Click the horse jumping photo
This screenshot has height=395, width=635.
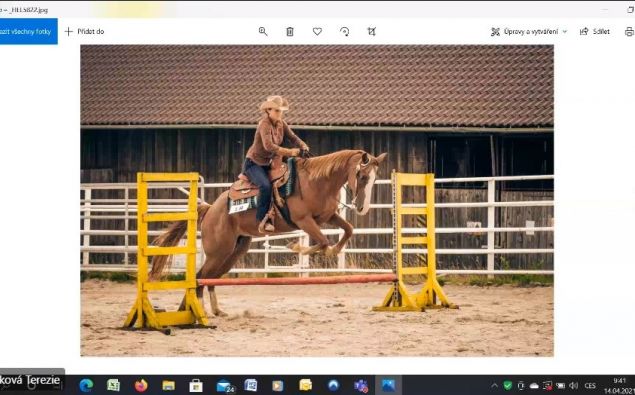point(317,201)
